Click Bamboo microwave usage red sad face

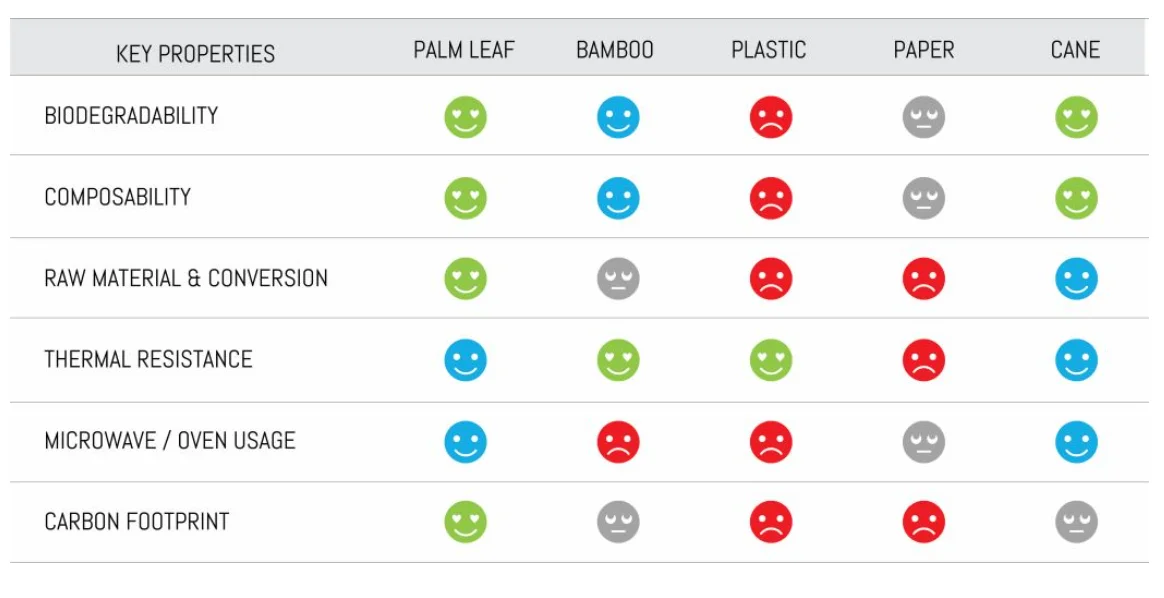pyautogui.click(x=618, y=442)
